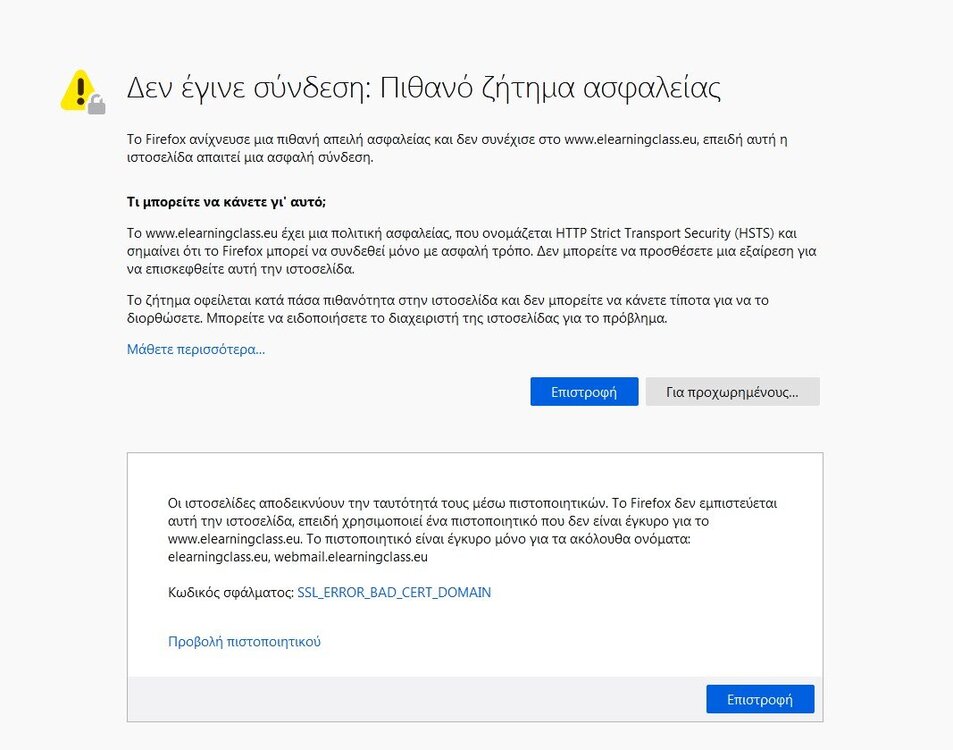Toggle the 'Για προχωρημένους…' advanced details button
This screenshot has width=953, height=750.
(x=732, y=392)
